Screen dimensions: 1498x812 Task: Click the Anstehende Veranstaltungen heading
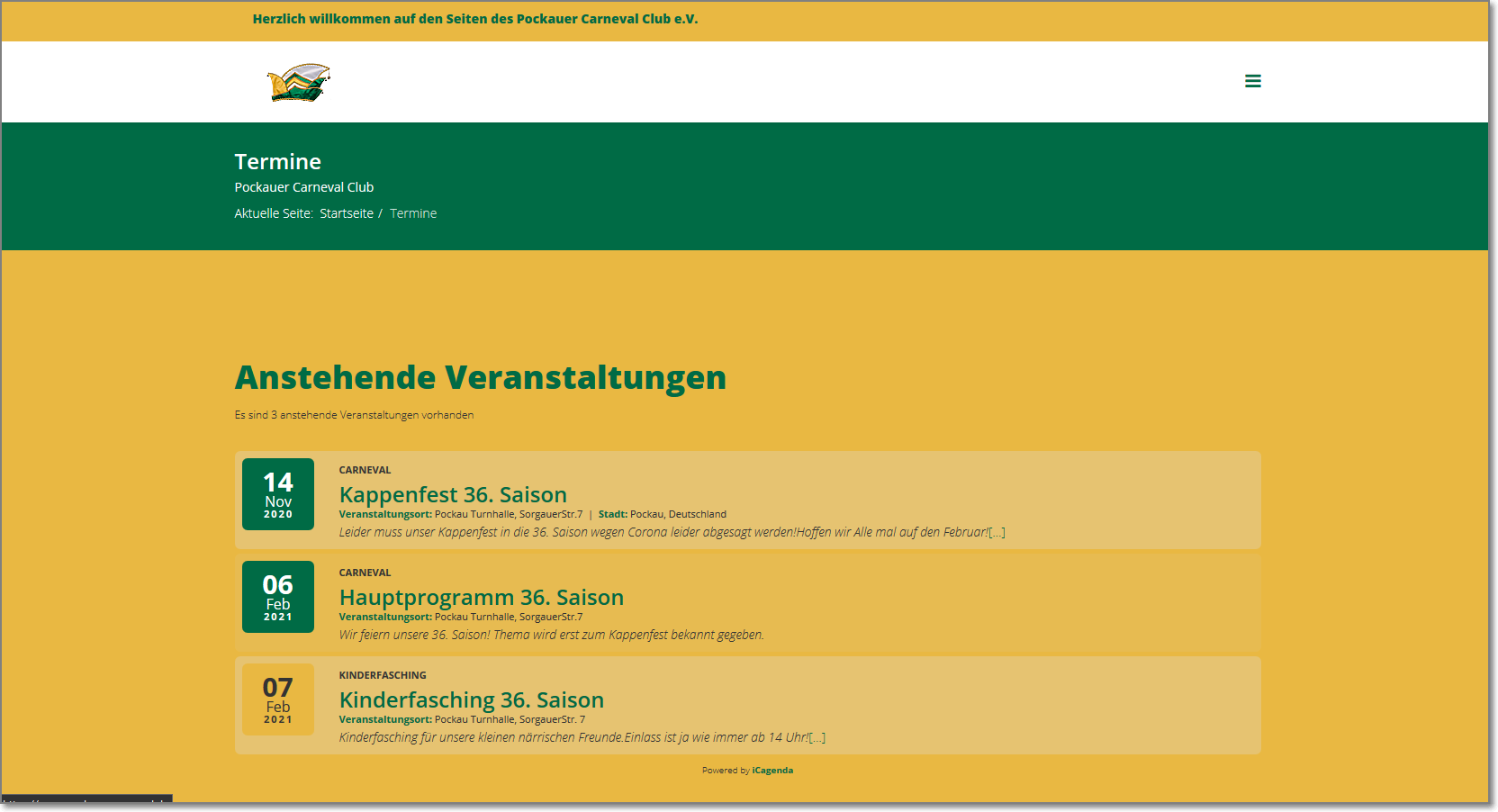tap(480, 377)
